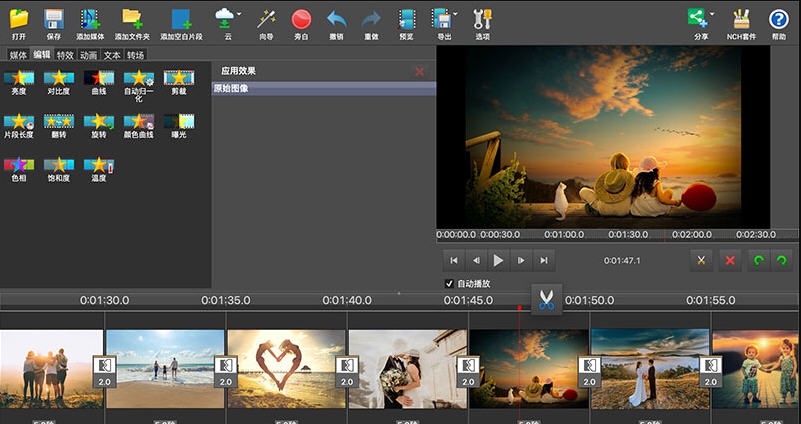Play the slideshow preview

(x=499, y=261)
